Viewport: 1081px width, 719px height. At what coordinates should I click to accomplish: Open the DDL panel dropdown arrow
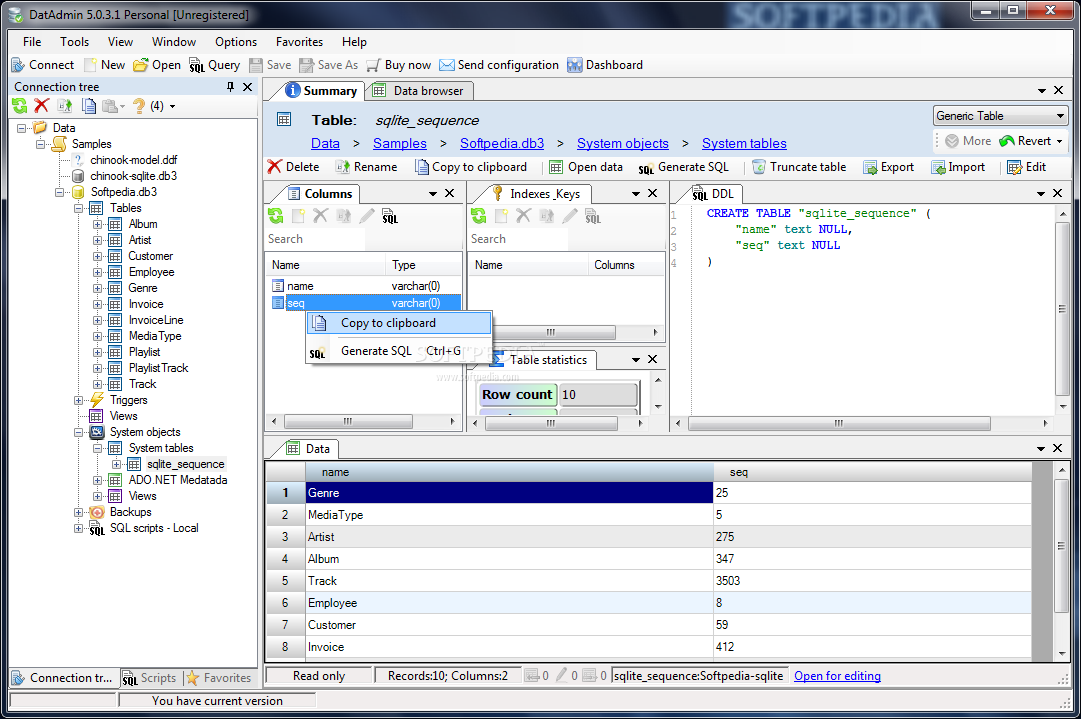[1041, 194]
